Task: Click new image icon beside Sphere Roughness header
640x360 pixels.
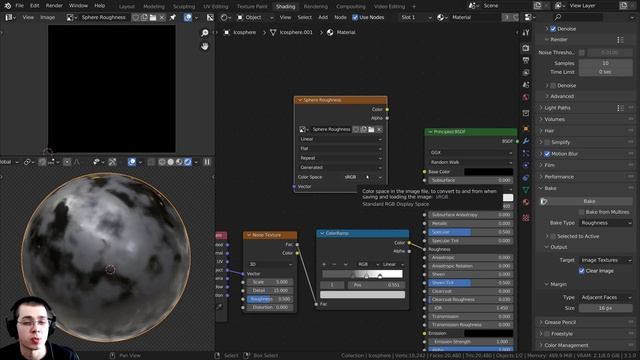Action: point(144,18)
